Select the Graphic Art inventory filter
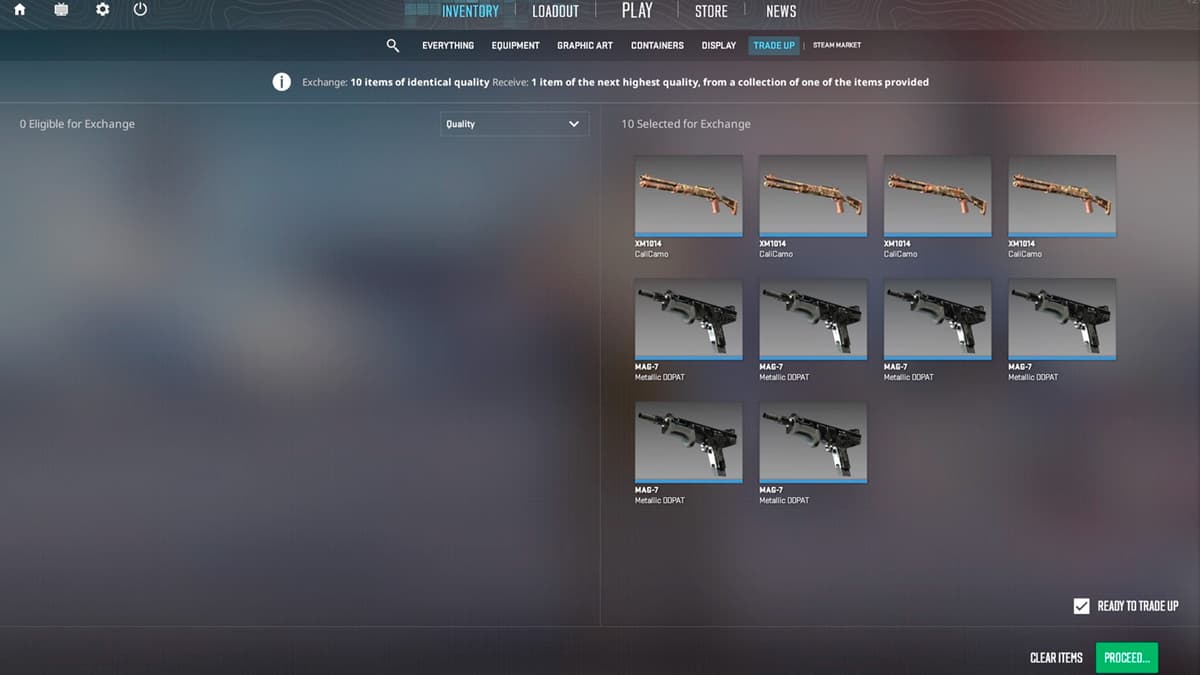 click(x=585, y=46)
